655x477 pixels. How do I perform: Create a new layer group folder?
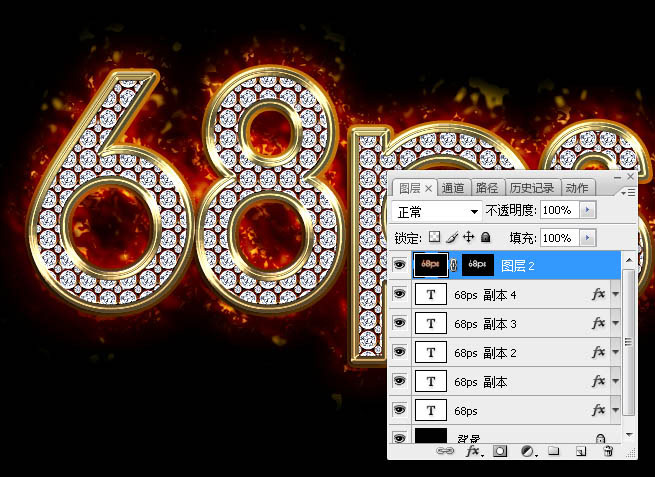[x=553, y=452]
